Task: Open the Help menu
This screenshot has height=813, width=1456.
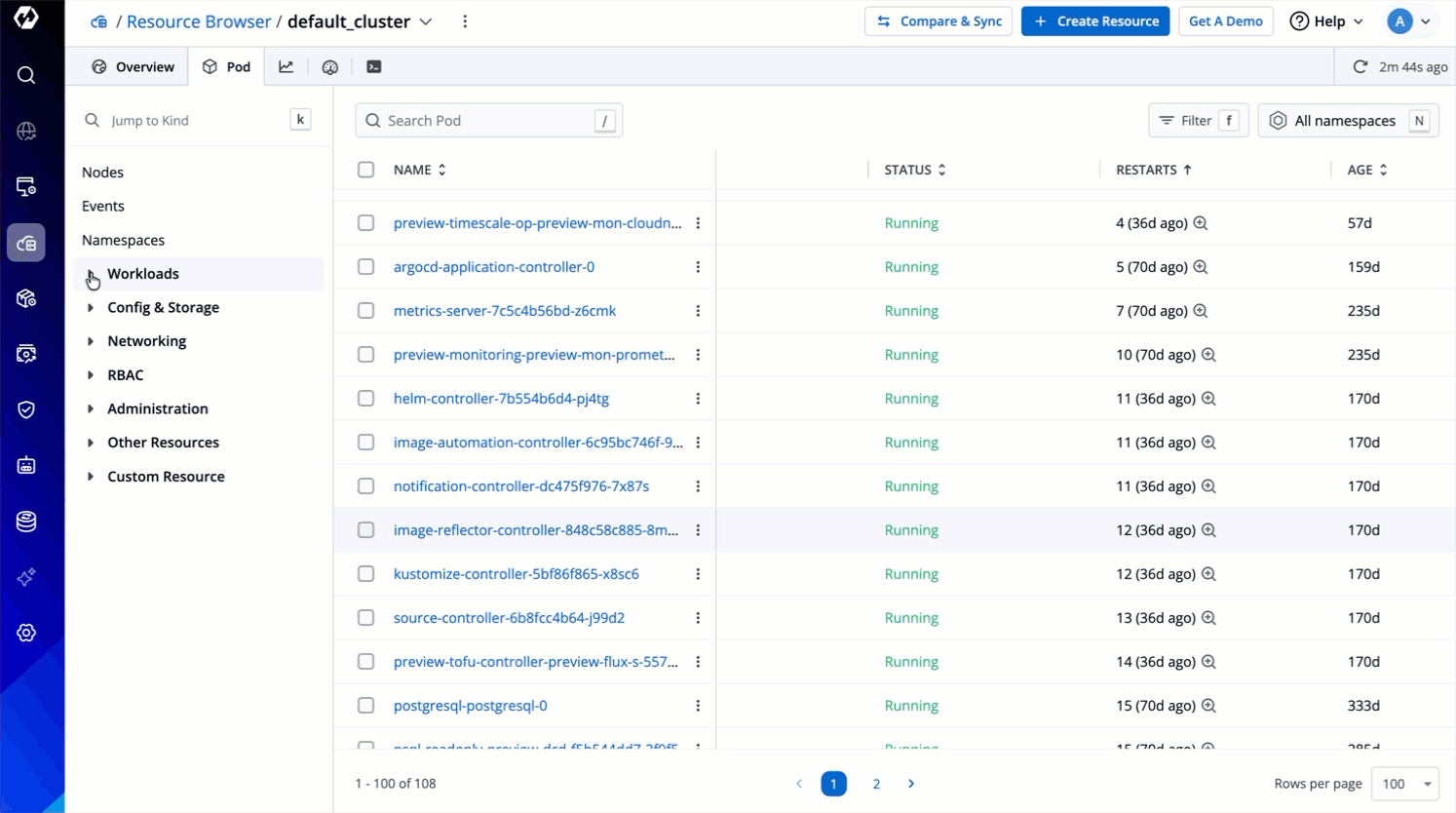Action: click(x=1326, y=21)
